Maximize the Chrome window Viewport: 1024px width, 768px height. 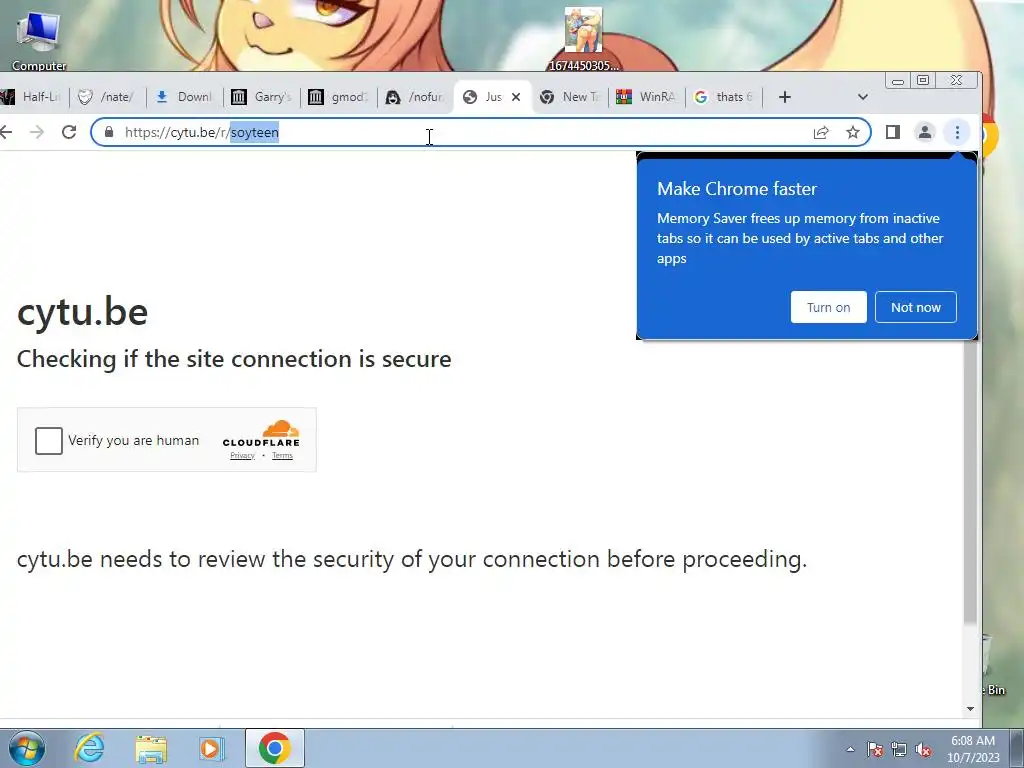[x=923, y=80]
